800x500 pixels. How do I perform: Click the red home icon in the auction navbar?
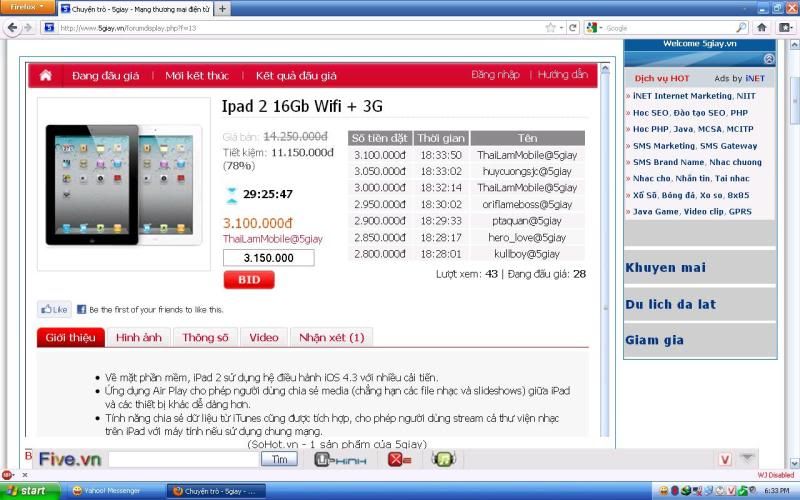tap(45, 76)
